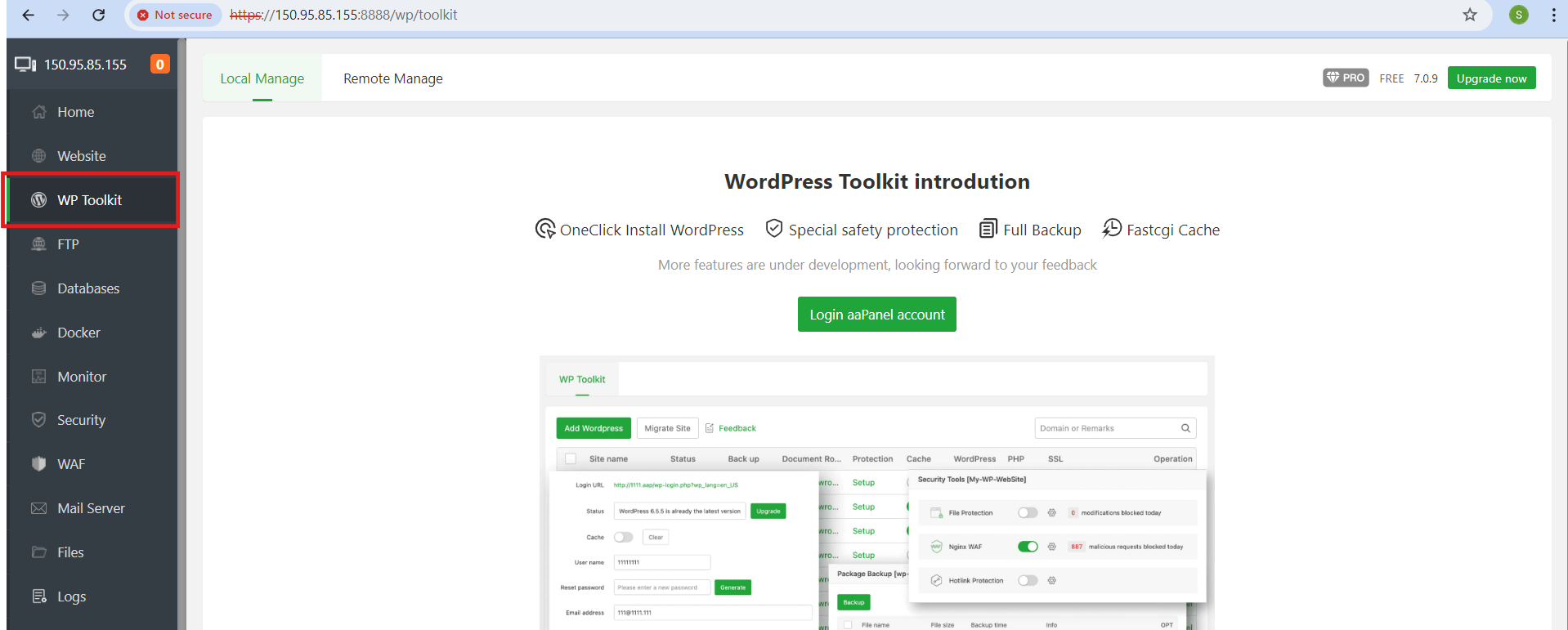Open the green S profile avatar
The width and height of the screenshot is (1568, 630).
pos(1519,15)
